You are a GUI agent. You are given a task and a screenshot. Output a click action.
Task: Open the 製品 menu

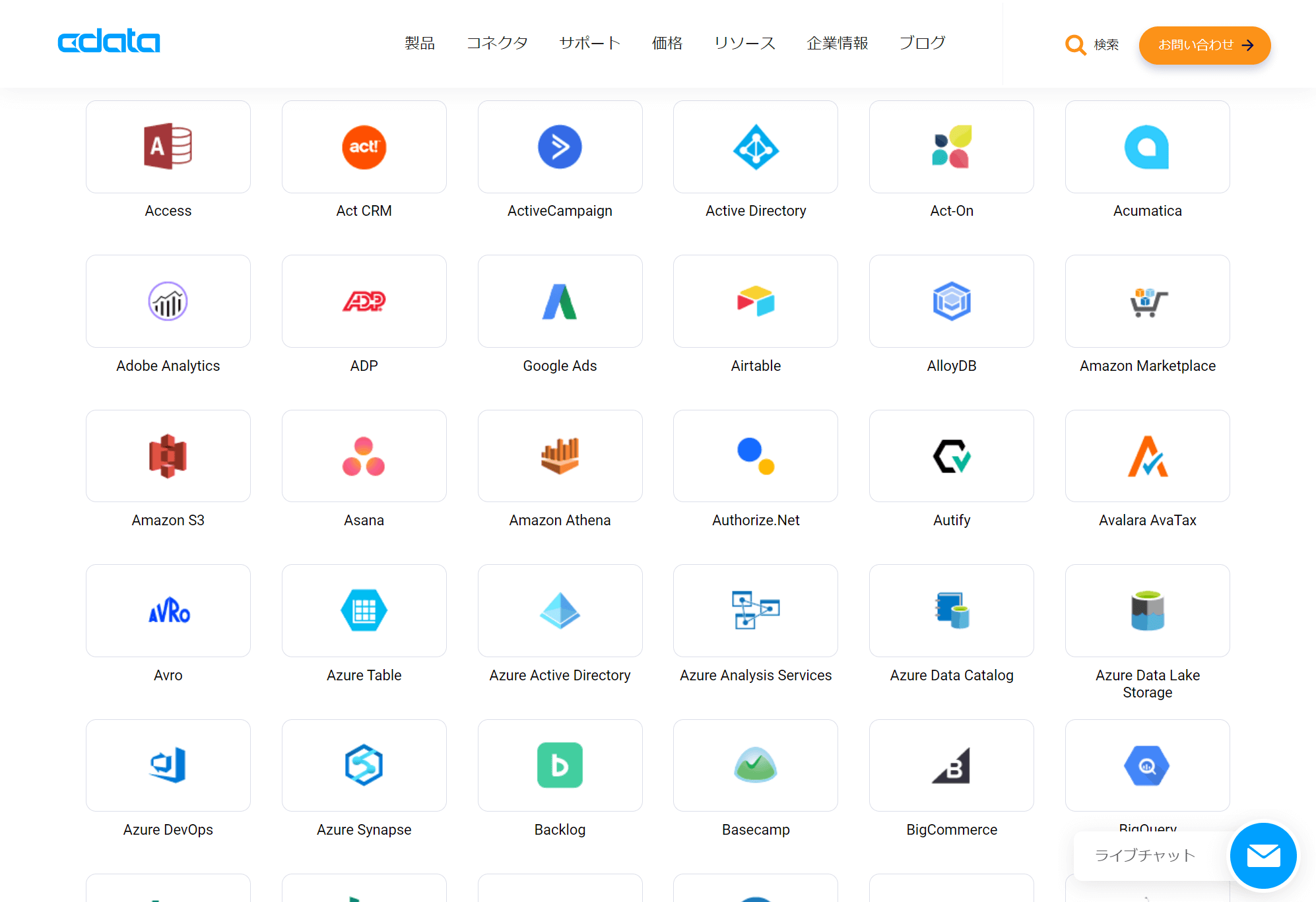point(420,44)
